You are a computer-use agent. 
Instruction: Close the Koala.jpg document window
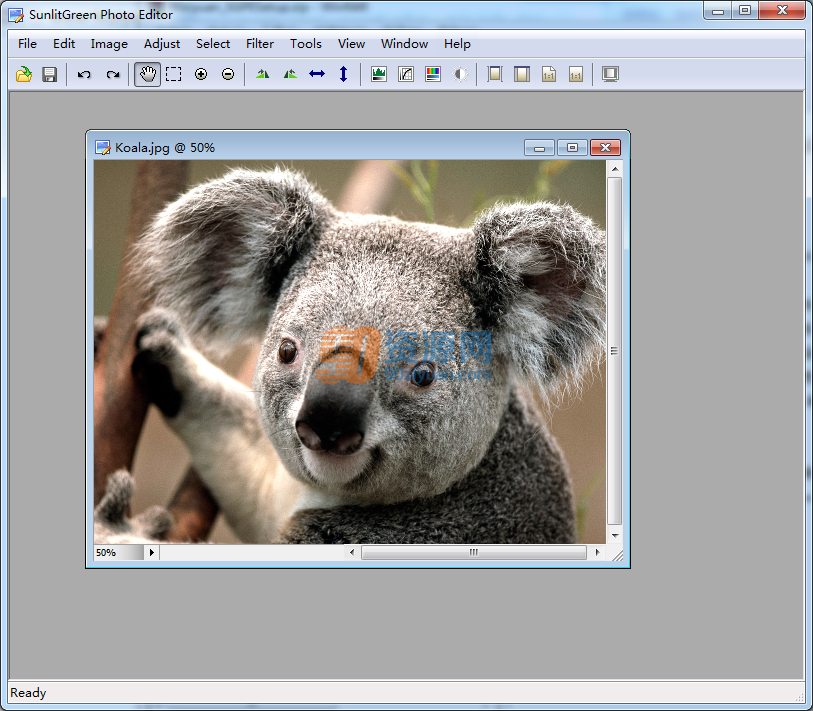605,148
